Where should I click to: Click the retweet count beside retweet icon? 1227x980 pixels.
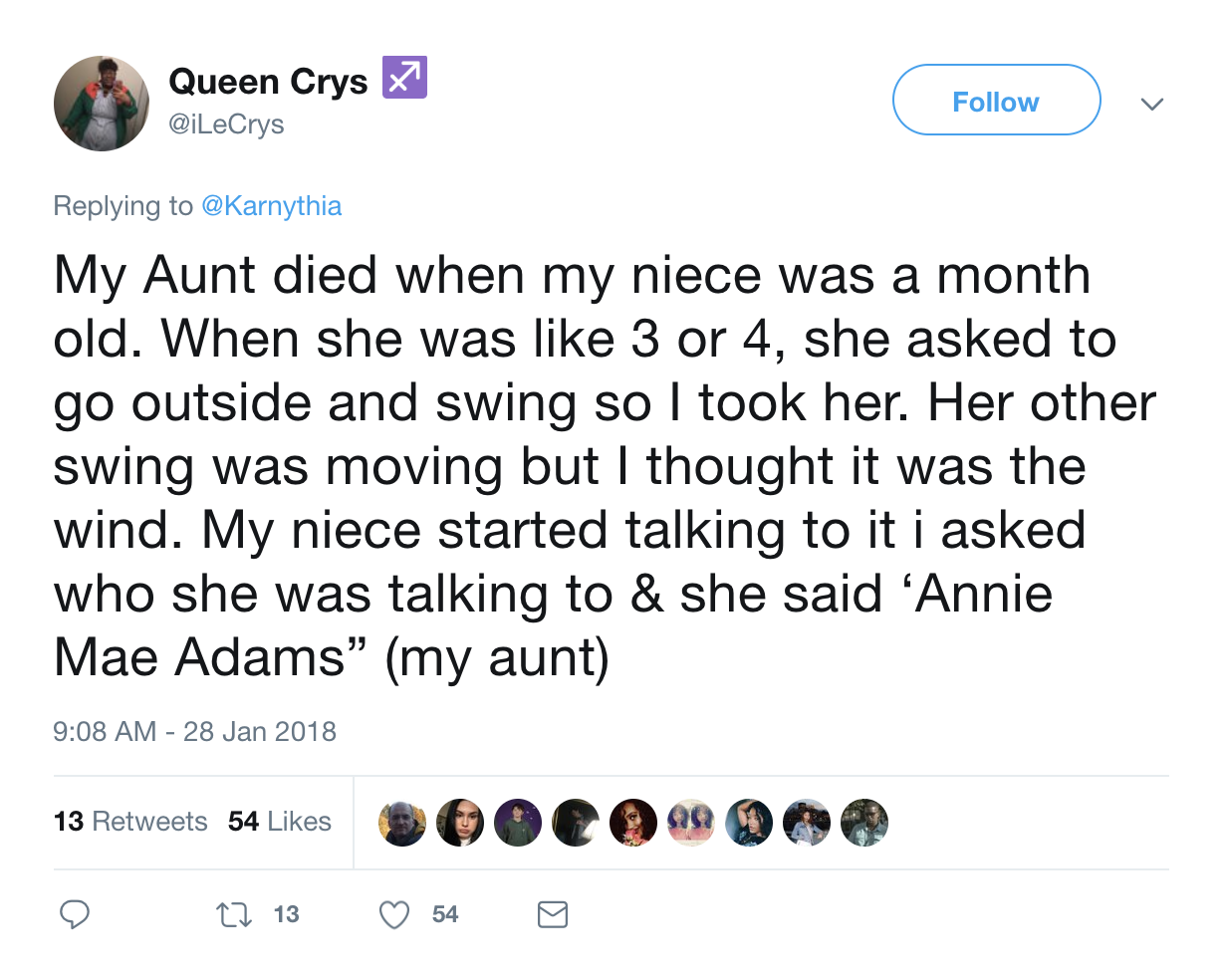pyautogui.click(x=286, y=914)
